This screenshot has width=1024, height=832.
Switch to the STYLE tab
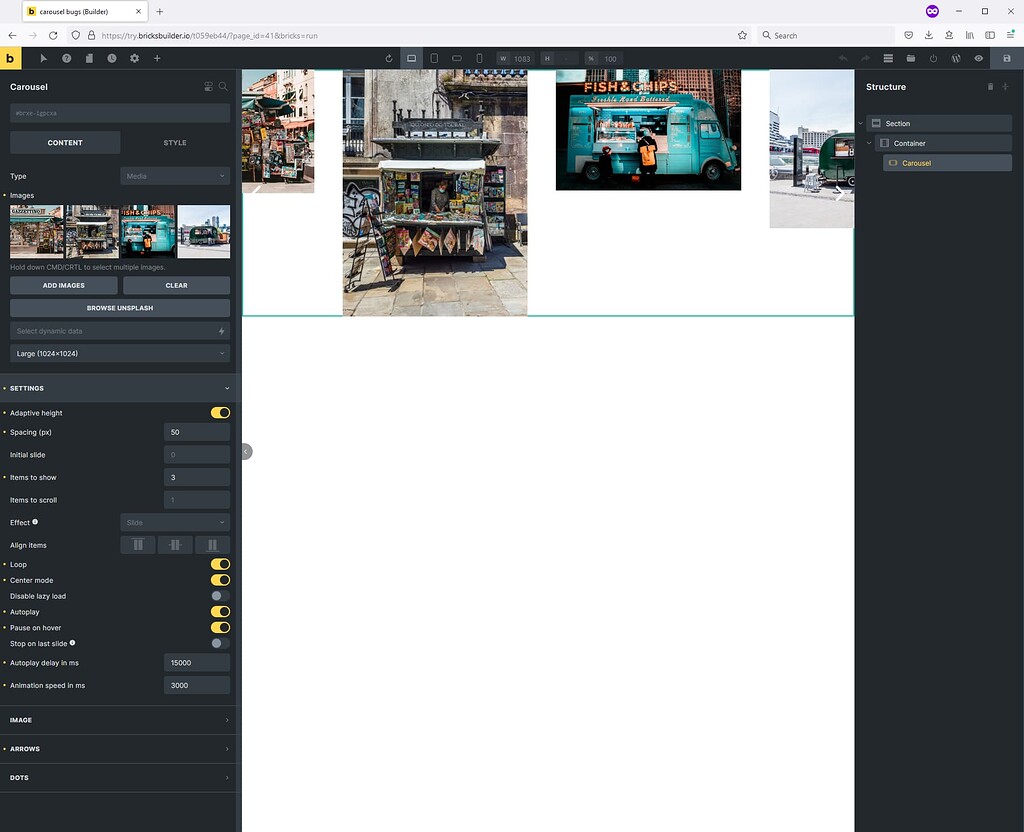point(175,142)
